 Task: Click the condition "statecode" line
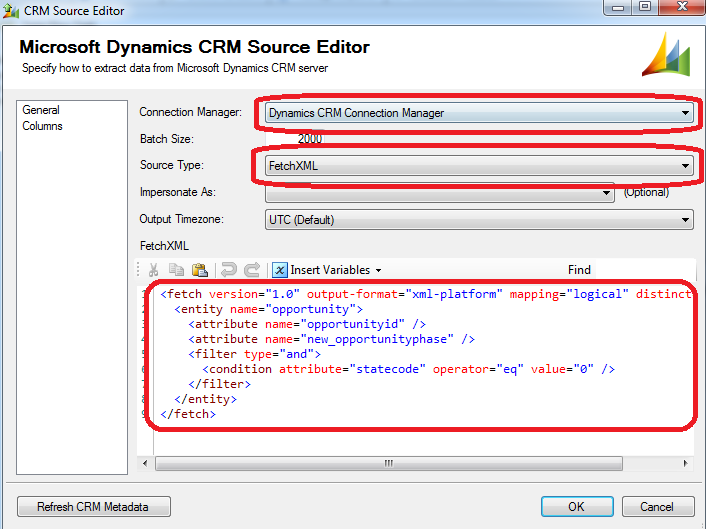pos(408,369)
